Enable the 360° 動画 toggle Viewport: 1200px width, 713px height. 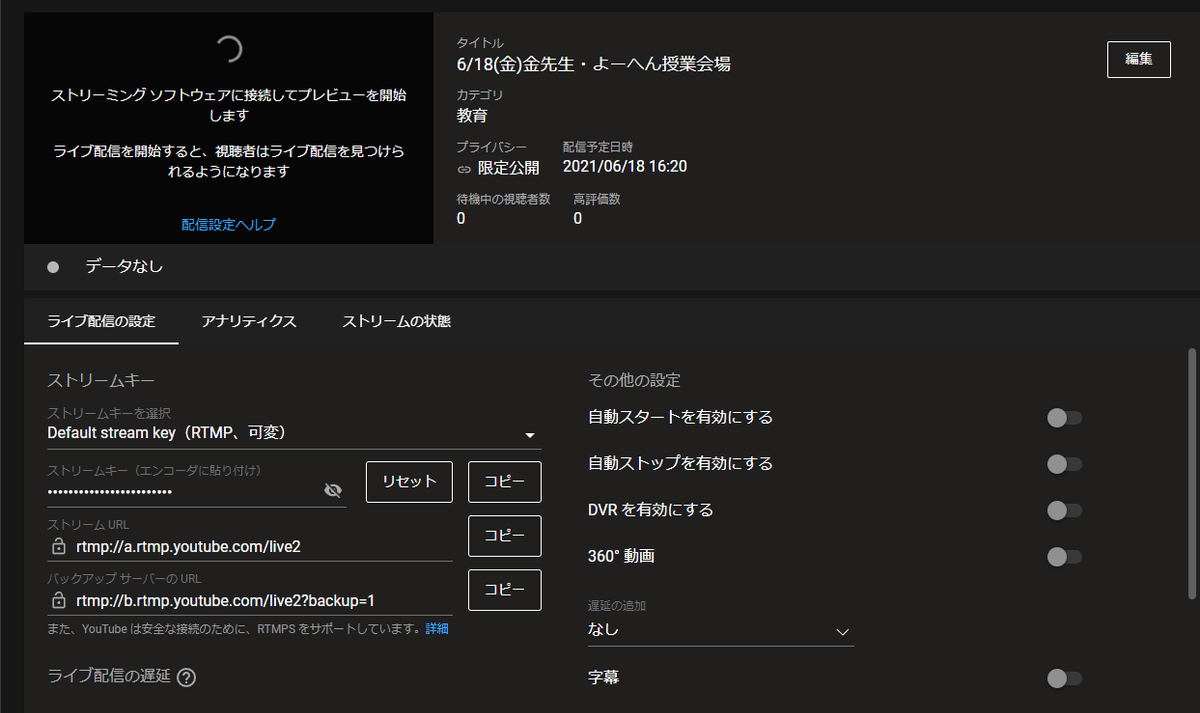click(x=1063, y=556)
